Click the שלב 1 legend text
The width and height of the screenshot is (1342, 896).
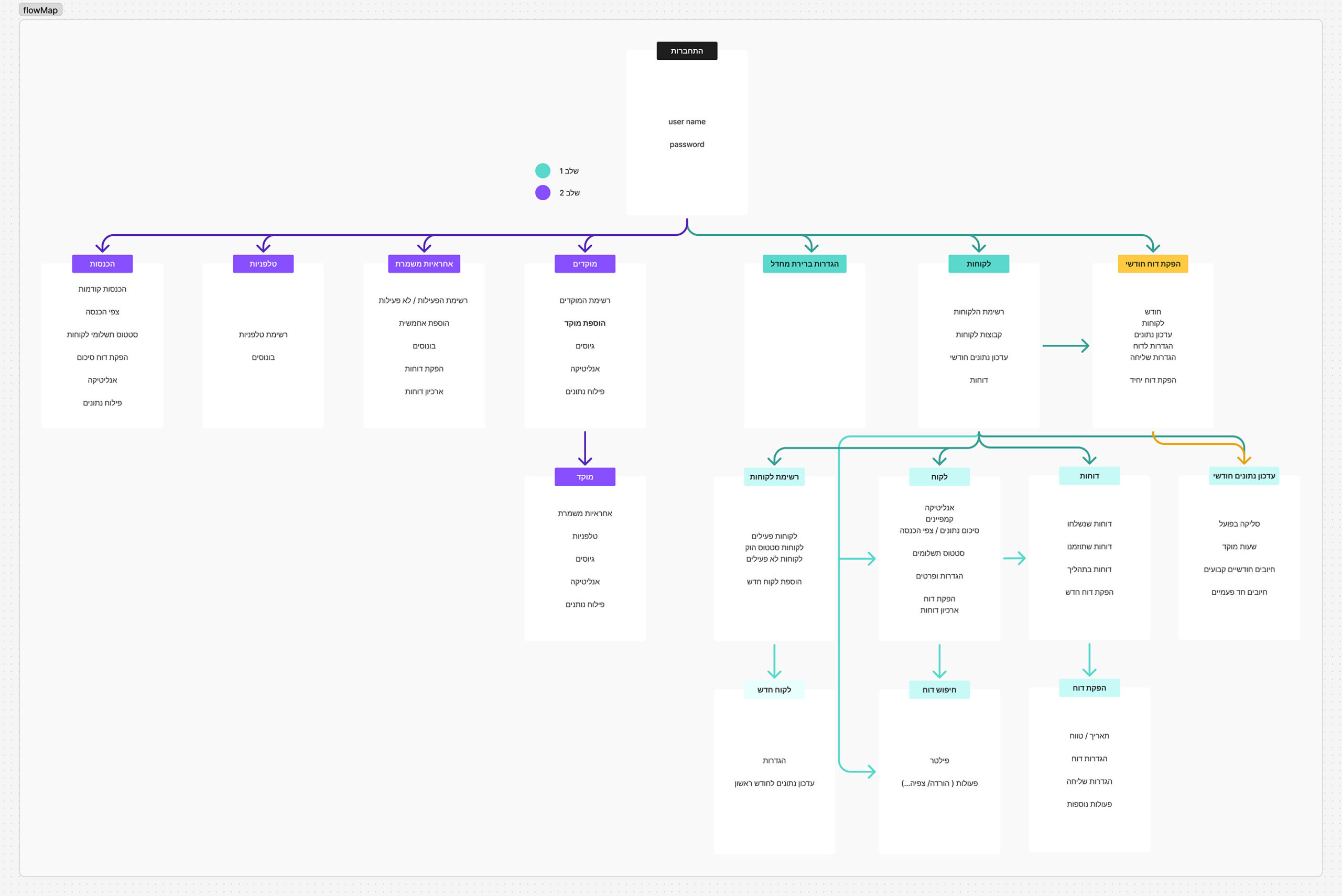click(x=569, y=171)
